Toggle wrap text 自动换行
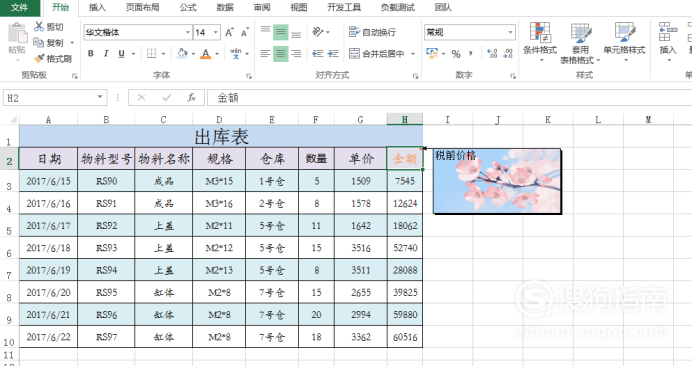This screenshot has width=692, height=366. (x=372, y=32)
